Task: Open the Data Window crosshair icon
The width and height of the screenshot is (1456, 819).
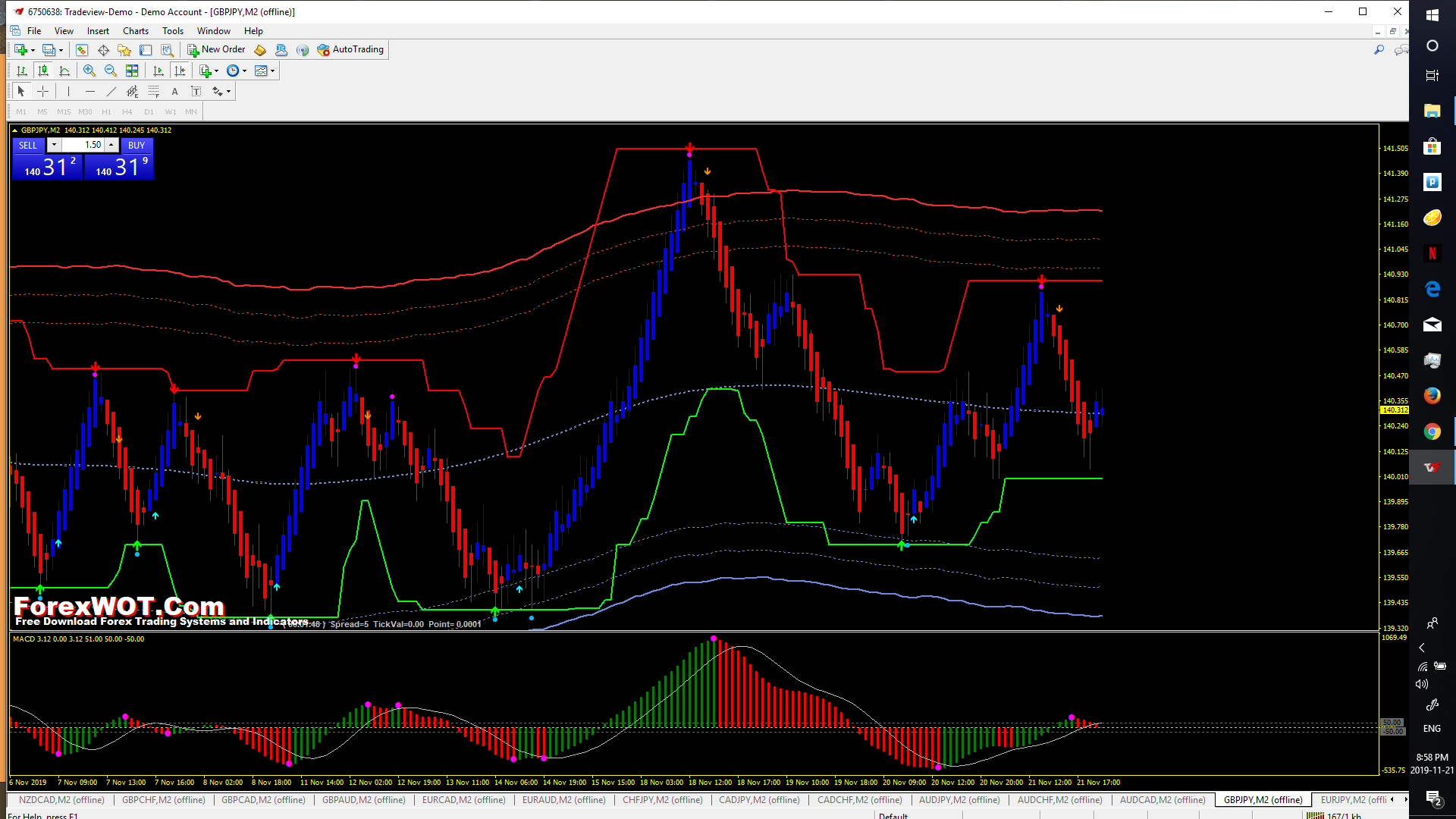Action: [x=103, y=50]
